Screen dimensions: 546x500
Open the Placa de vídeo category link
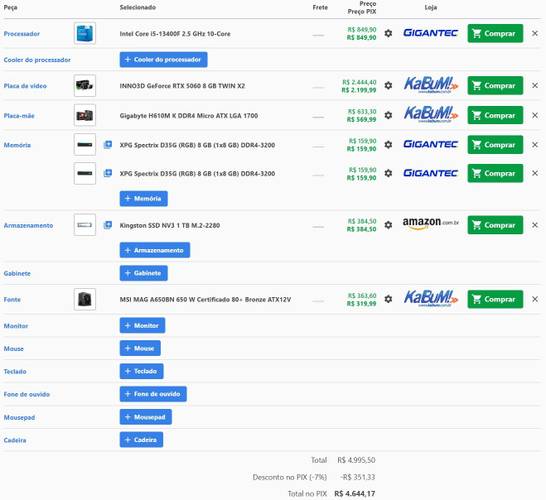click(25, 86)
